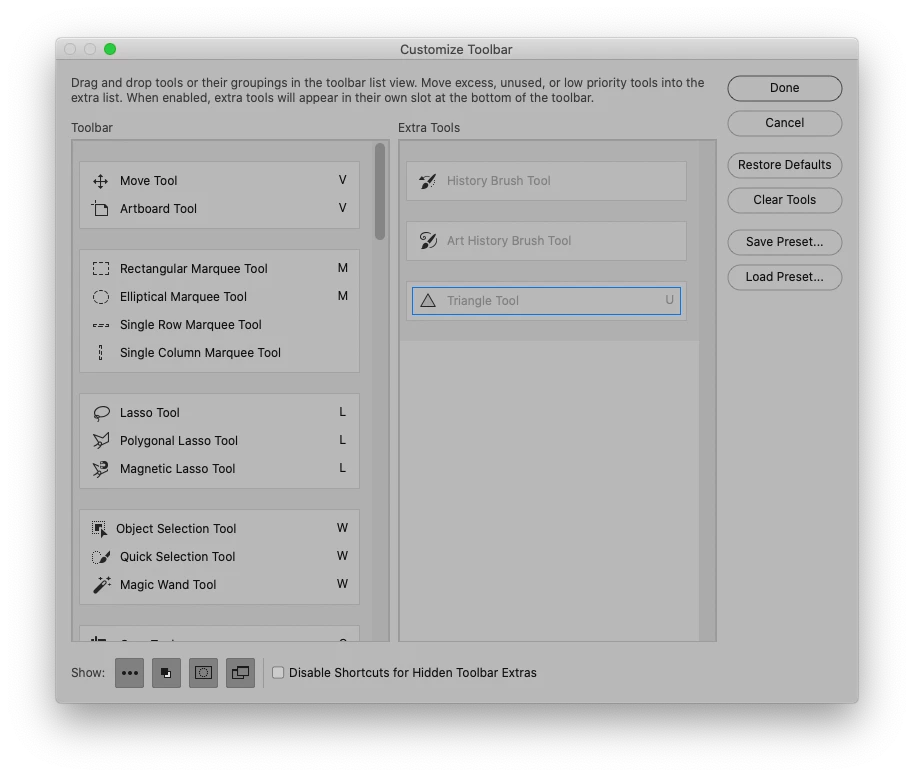914x777 pixels.
Task: Click the L shortcut beside Lasso Tool
Action: click(343, 413)
